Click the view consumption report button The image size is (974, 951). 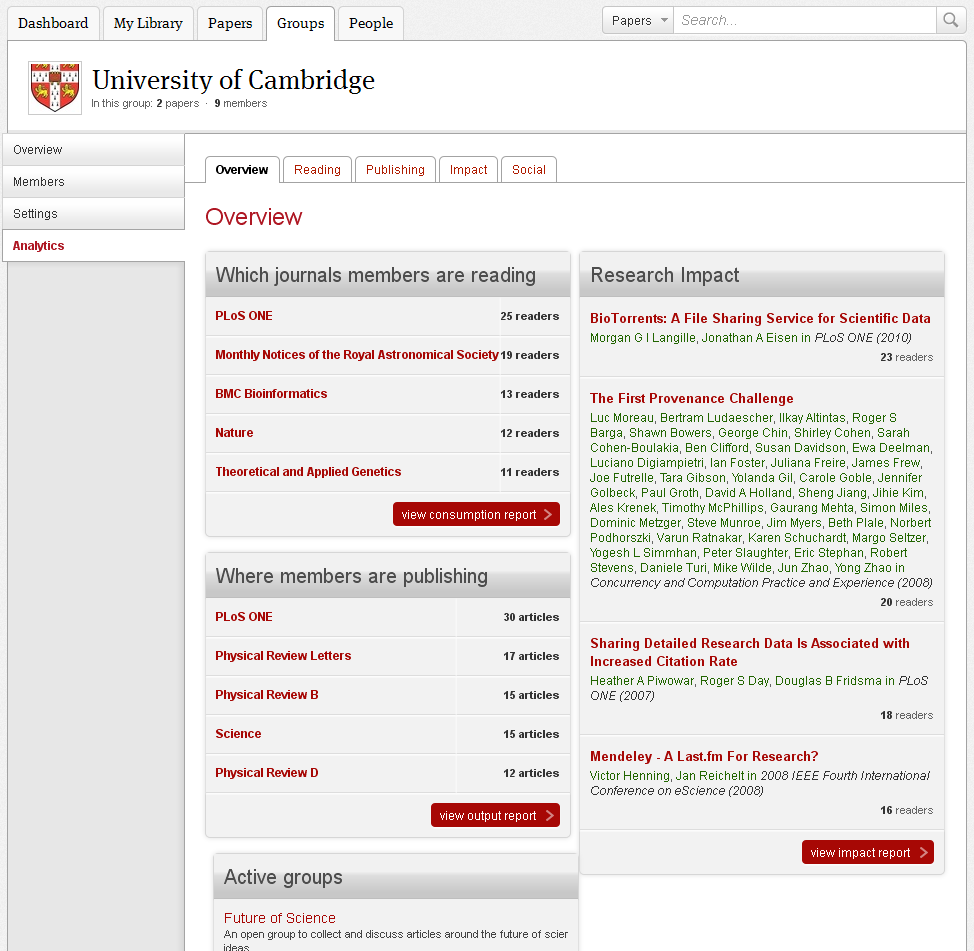click(476, 514)
